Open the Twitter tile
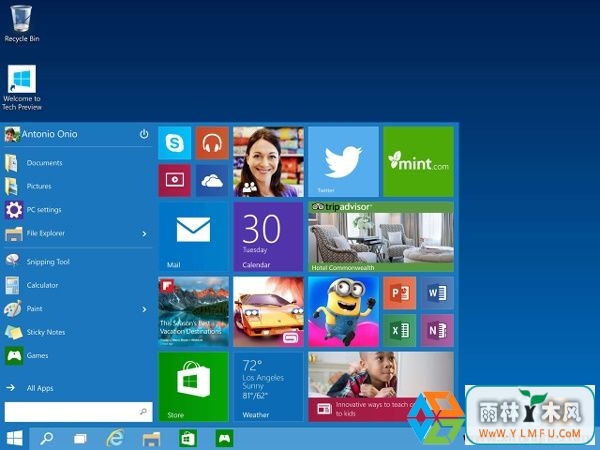 pyautogui.click(x=343, y=162)
